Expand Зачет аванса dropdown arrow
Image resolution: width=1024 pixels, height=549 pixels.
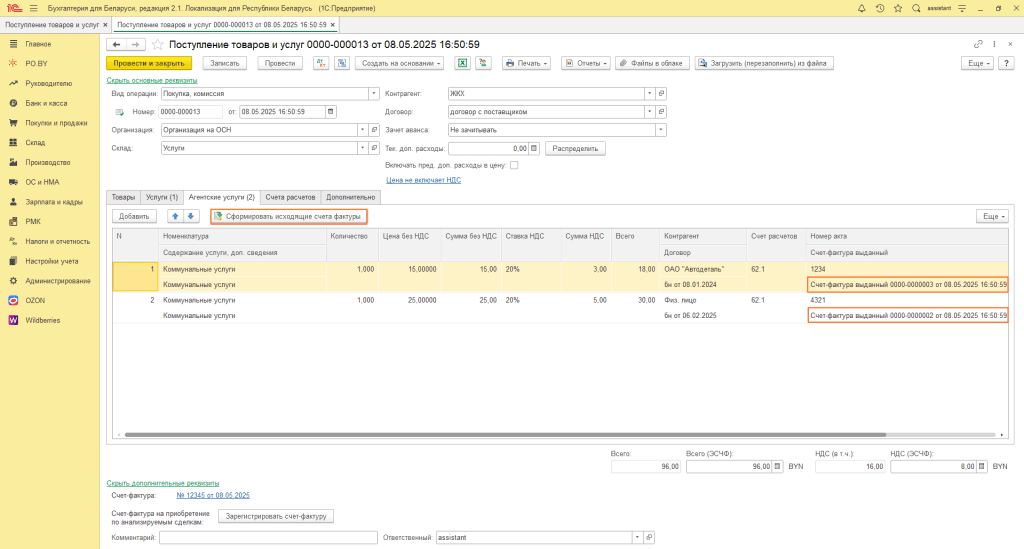[661, 130]
